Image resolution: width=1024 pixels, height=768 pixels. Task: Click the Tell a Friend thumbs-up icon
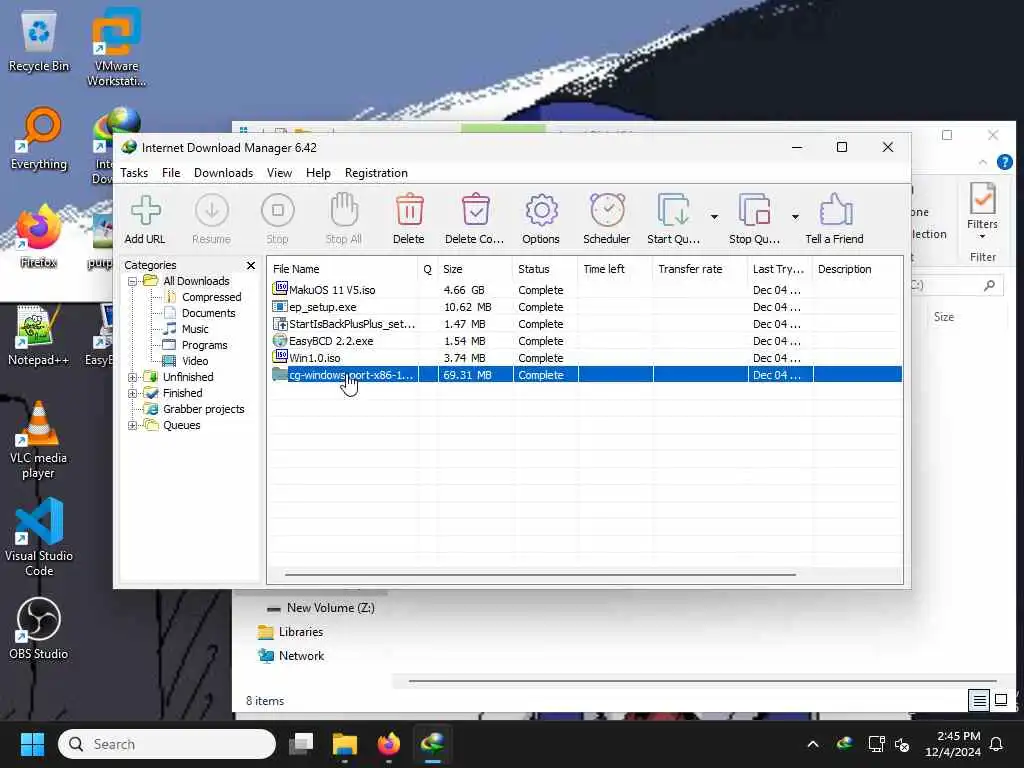pyautogui.click(x=835, y=211)
